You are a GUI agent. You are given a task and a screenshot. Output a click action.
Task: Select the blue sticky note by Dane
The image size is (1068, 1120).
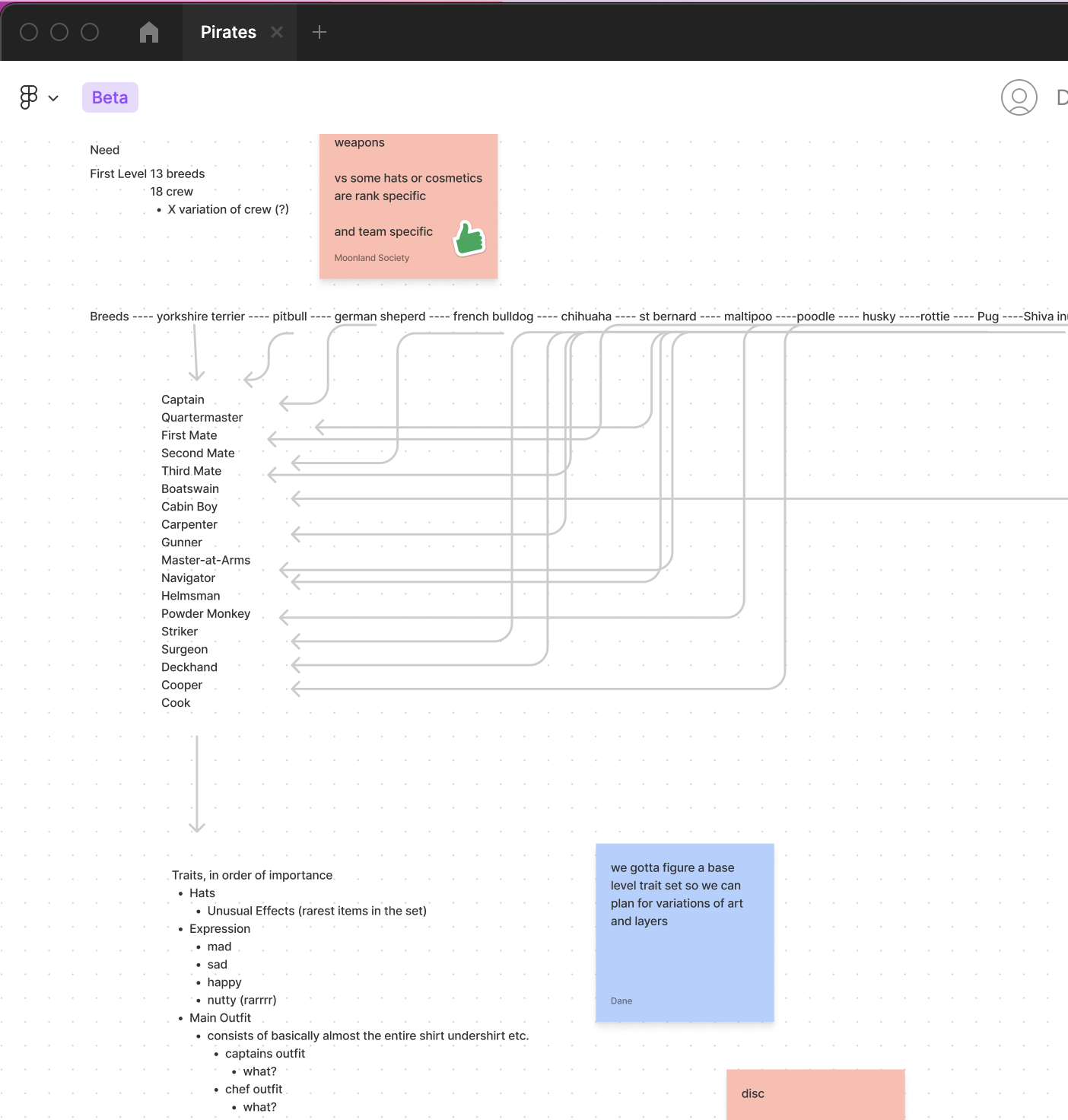pos(685,959)
